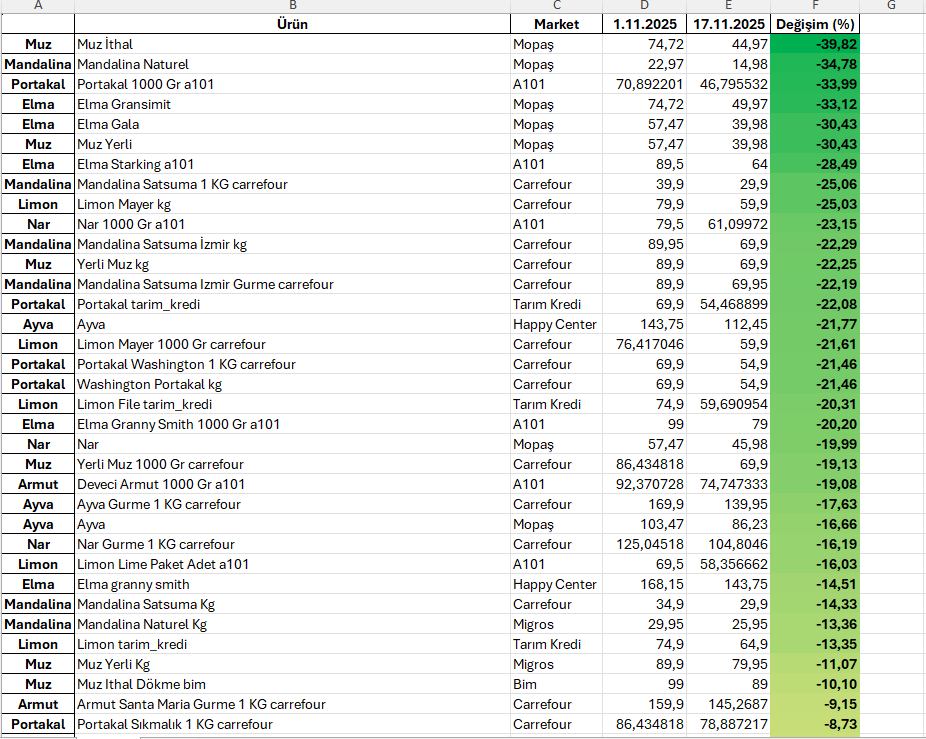The image size is (926, 739).
Task: Select the 145,2687 price cell
Action: pos(728,704)
